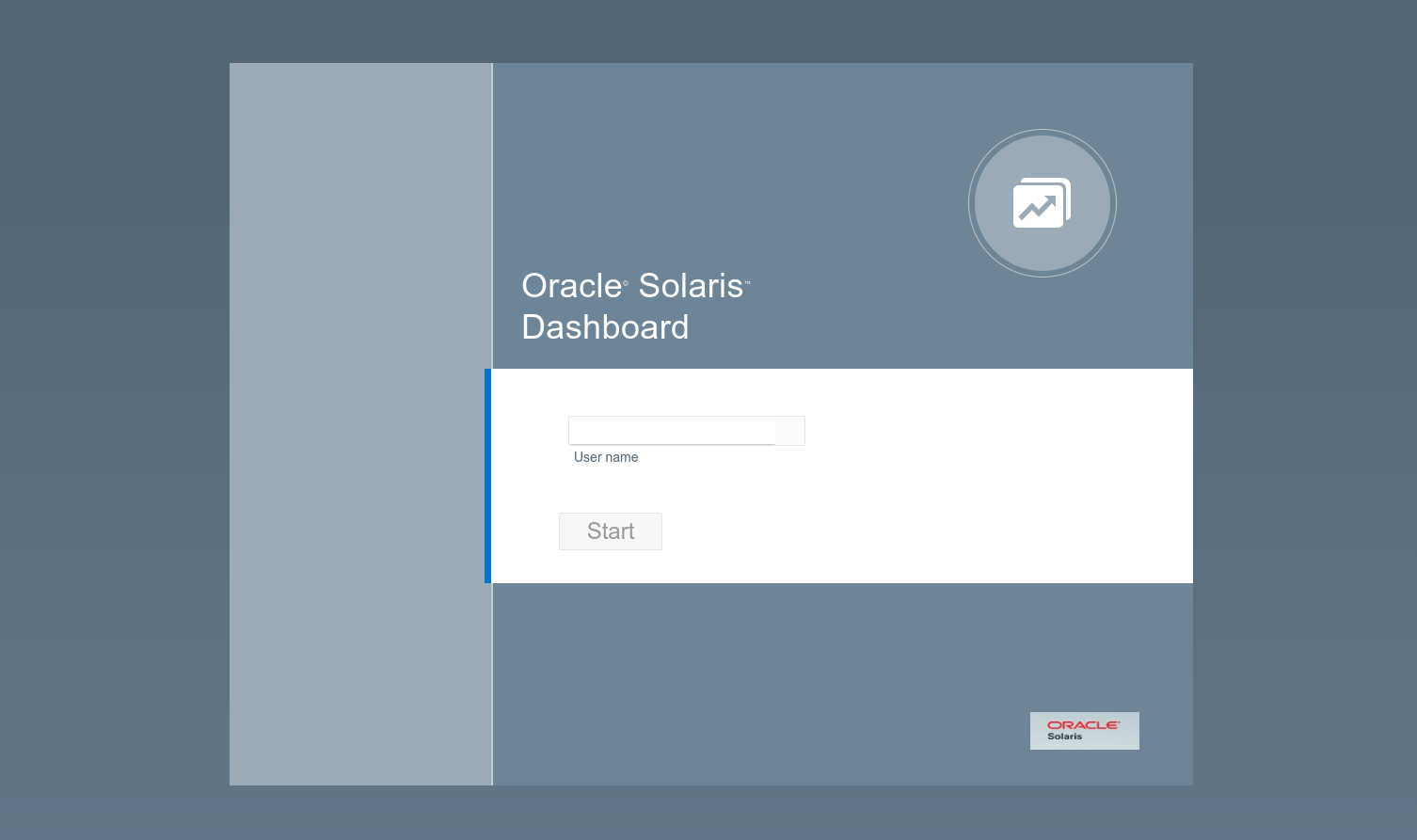1417x840 pixels.
Task: Click the small Solaris text in the logo badge
Action: (1064, 737)
